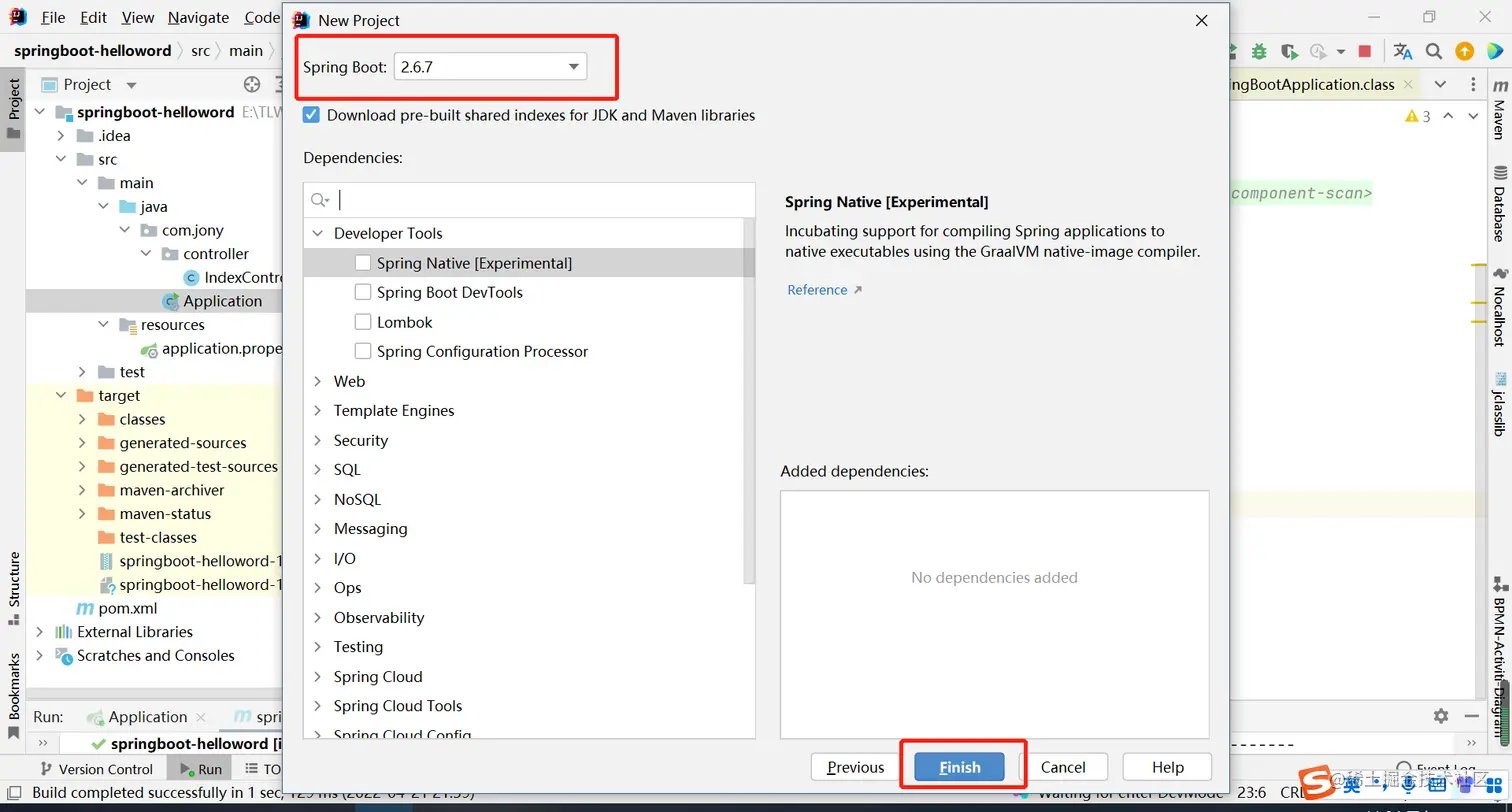
Task: Close the Application run tab
Action: pyautogui.click(x=201, y=717)
